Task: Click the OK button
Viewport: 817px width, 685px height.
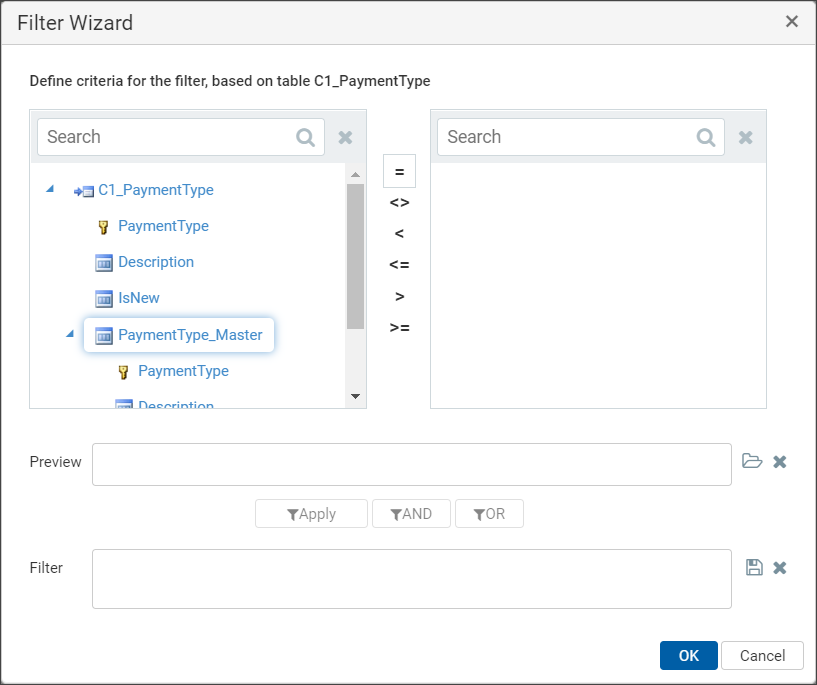Action: [x=688, y=655]
